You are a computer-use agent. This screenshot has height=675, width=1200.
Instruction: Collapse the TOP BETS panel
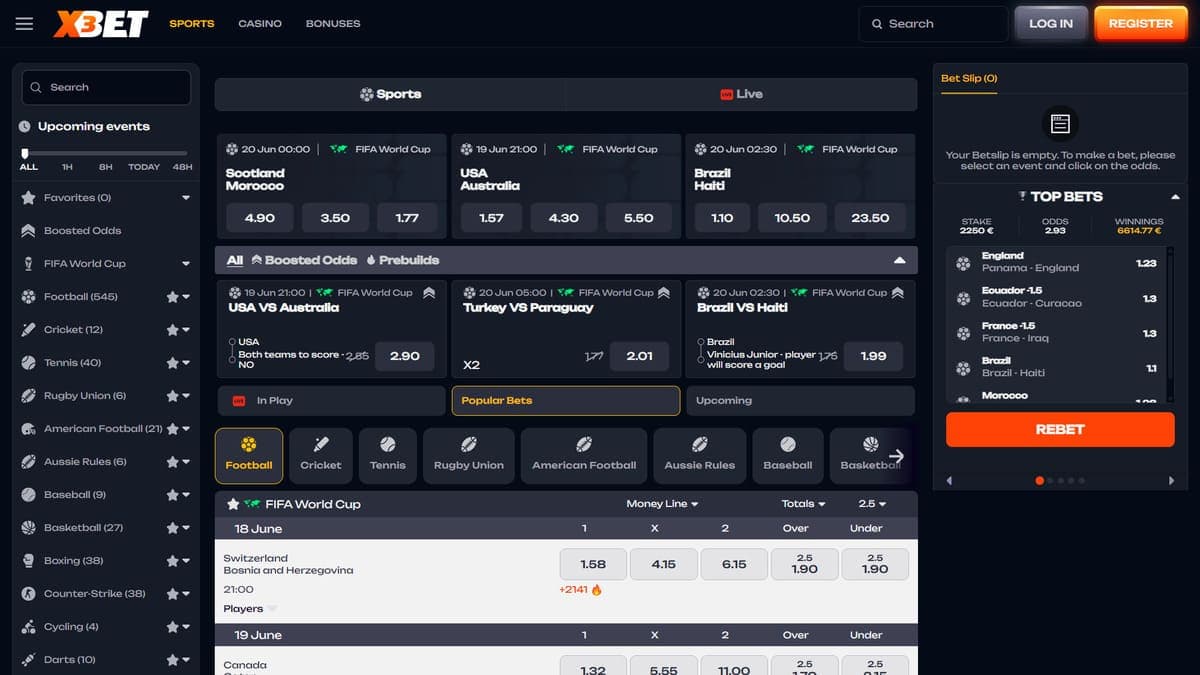pos(1175,197)
